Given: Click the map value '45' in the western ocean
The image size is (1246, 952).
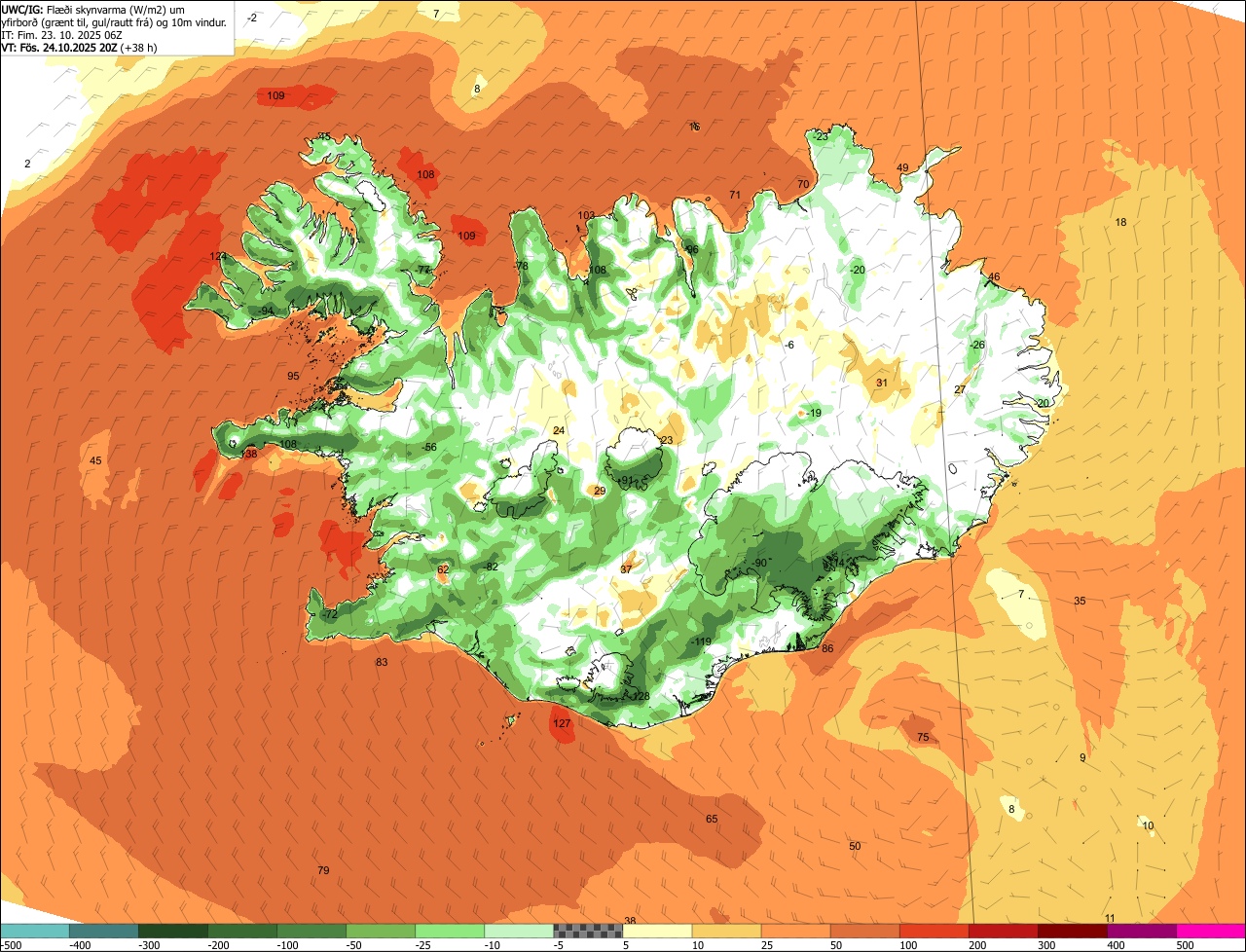Looking at the screenshot, I should (95, 460).
